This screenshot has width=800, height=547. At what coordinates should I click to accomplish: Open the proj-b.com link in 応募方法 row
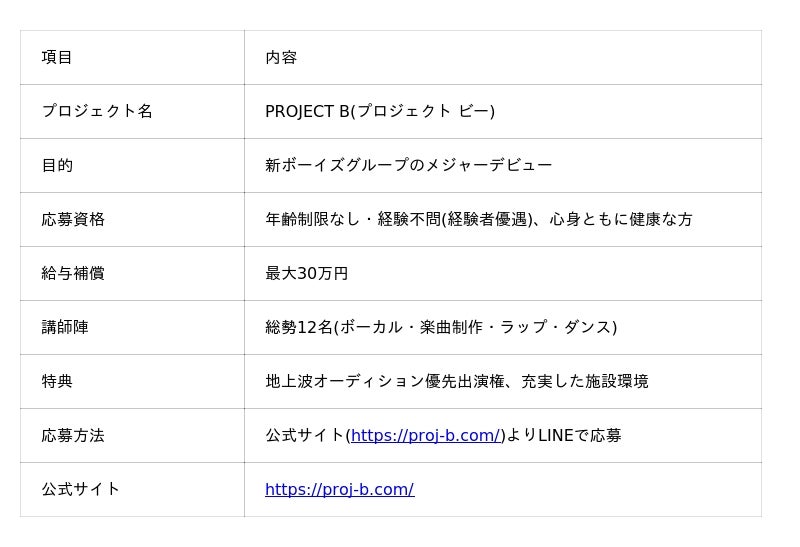point(425,436)
